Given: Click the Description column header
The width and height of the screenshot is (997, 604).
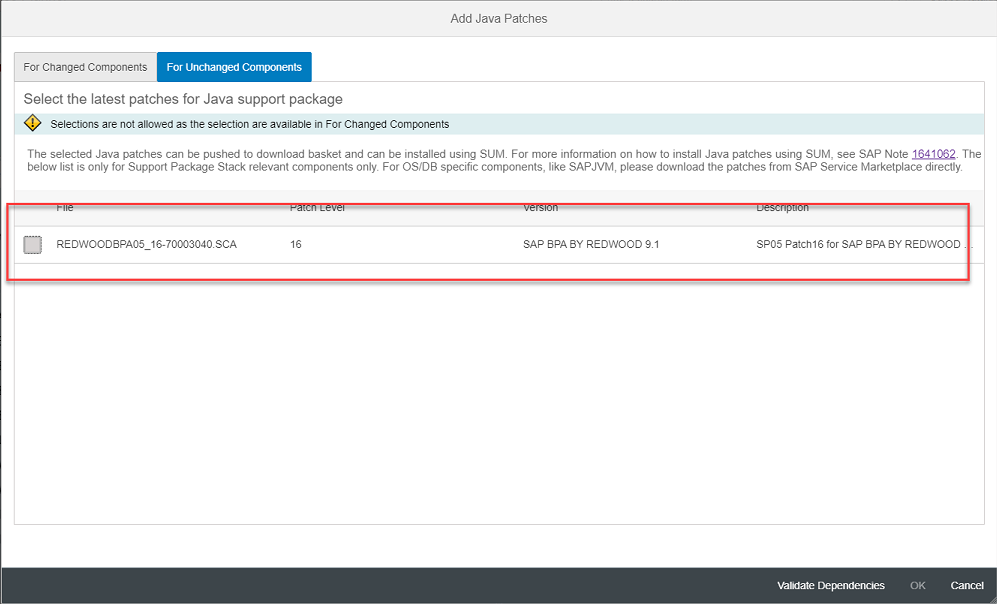Looking at the screenshot, I should tap(782, 208).
